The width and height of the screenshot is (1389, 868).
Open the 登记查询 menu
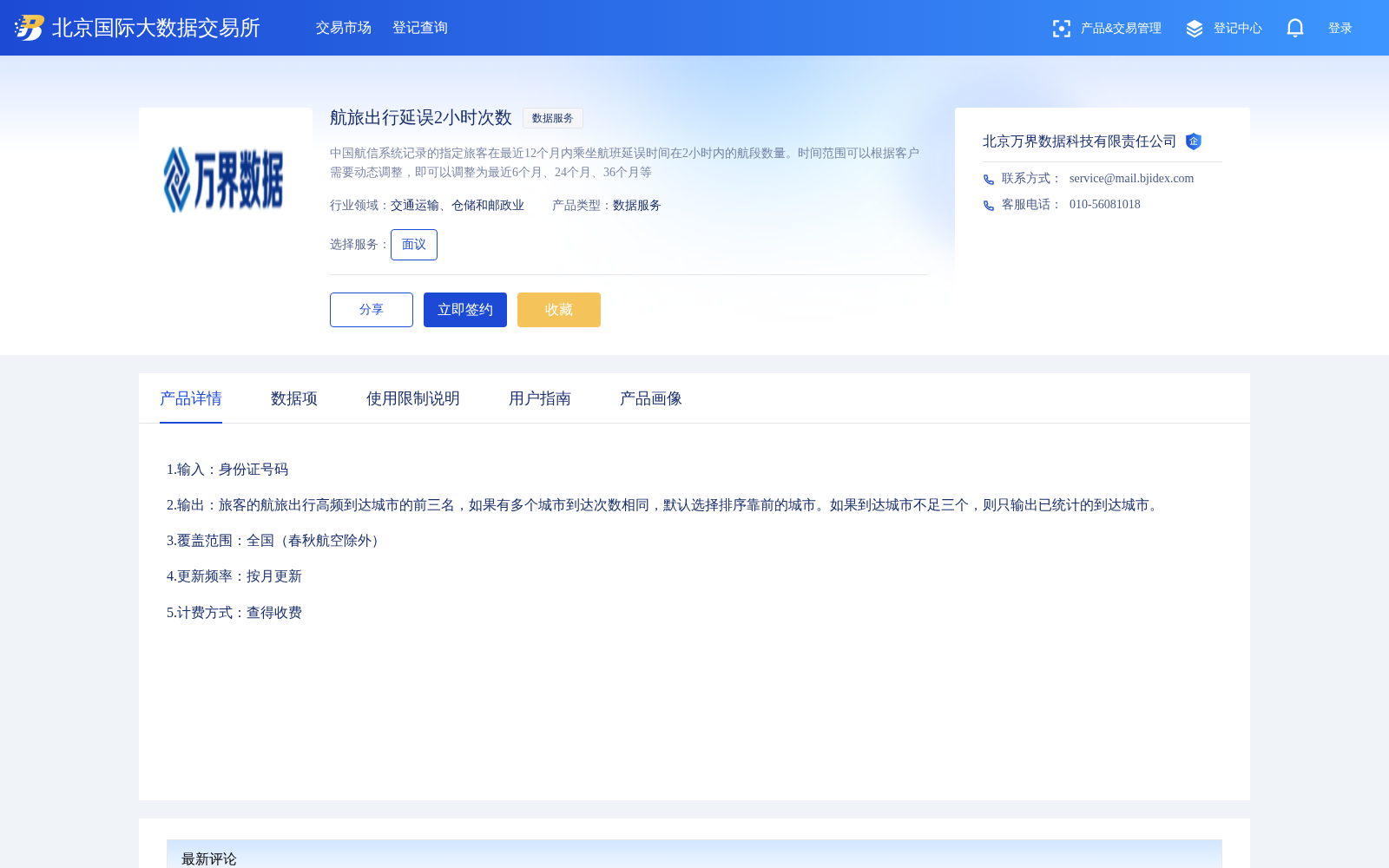(x=420, y=28)
